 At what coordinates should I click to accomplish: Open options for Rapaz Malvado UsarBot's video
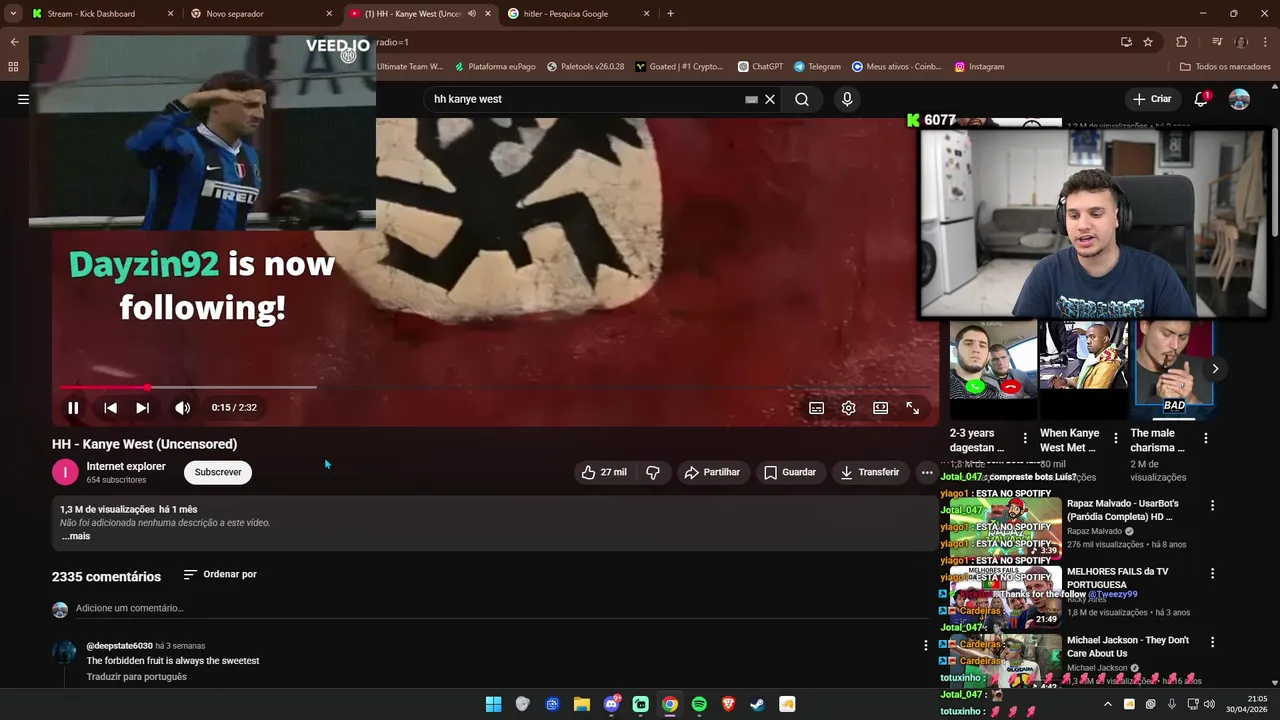click(x=1212, y=506)
